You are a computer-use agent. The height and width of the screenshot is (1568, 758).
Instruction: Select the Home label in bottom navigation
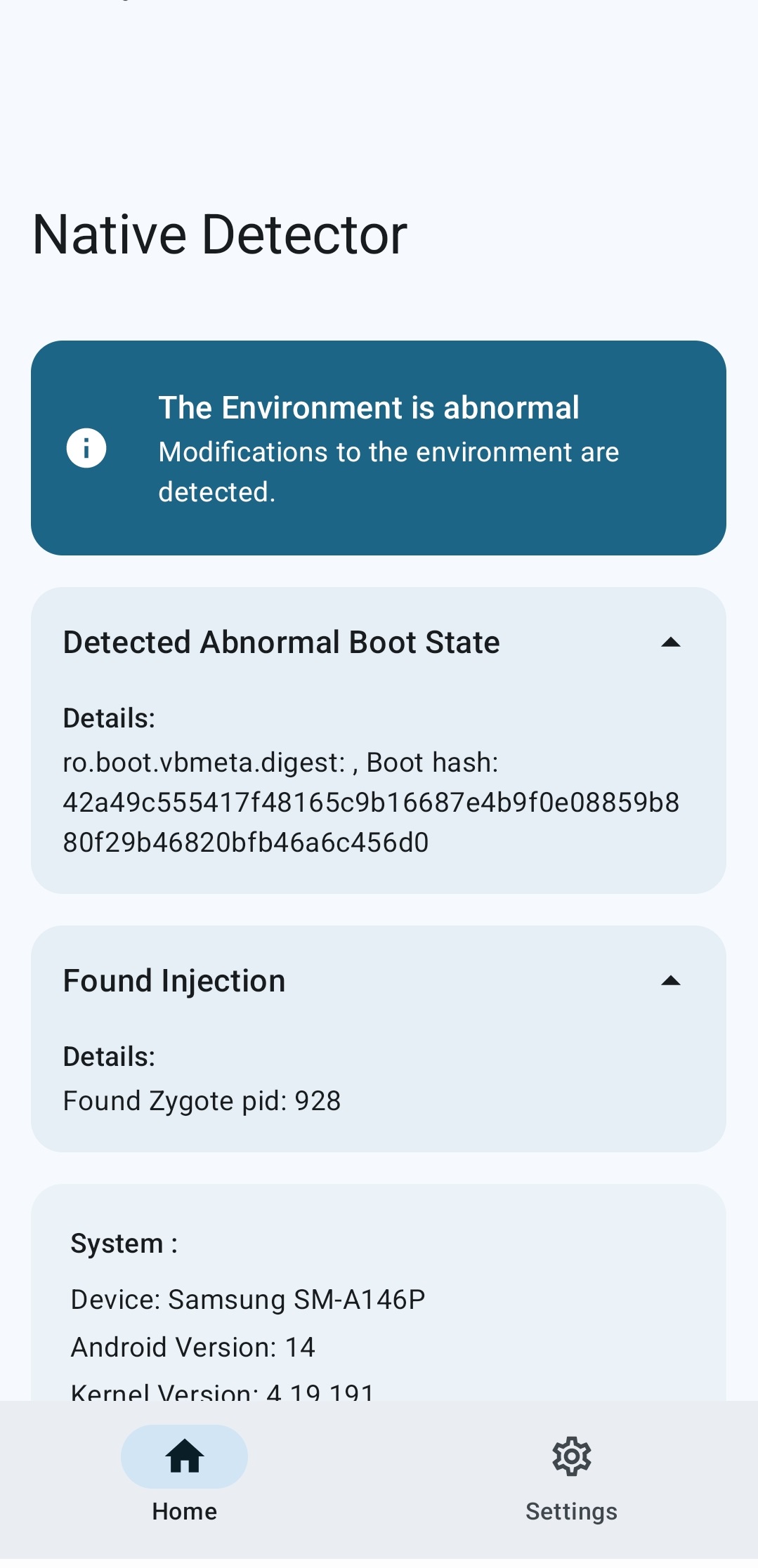point(185,1511)
